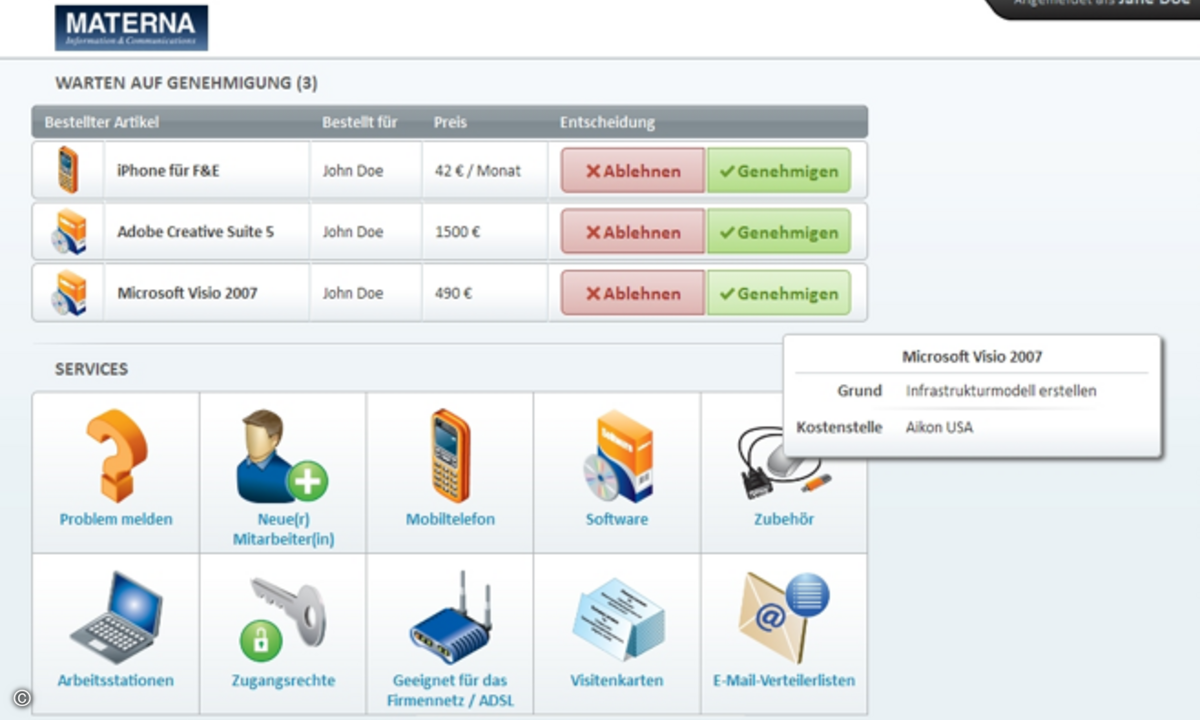Open the Visitenkarten link
1200x720 pixels.
(617, 680)
